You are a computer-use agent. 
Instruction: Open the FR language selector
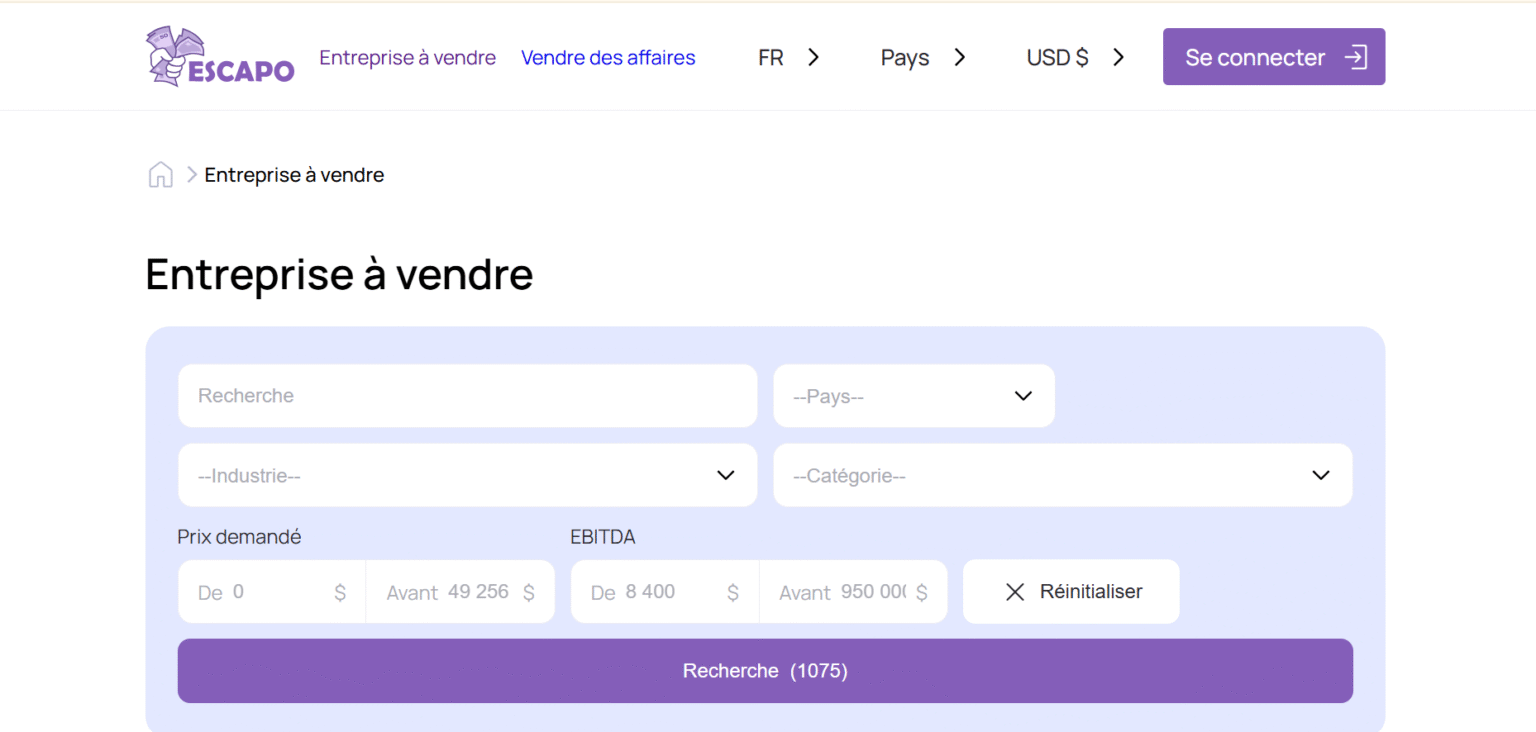771,58
